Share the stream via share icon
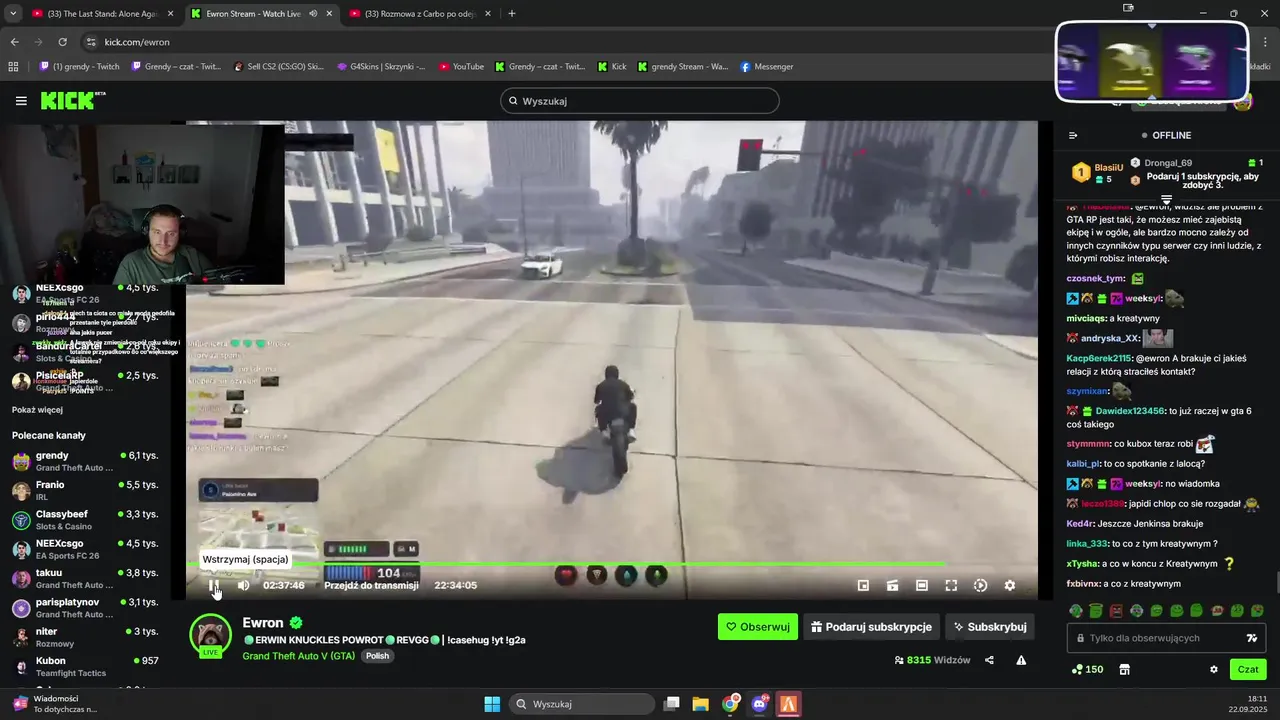The height and width of the screenshot is (720, 1280). 989,660
